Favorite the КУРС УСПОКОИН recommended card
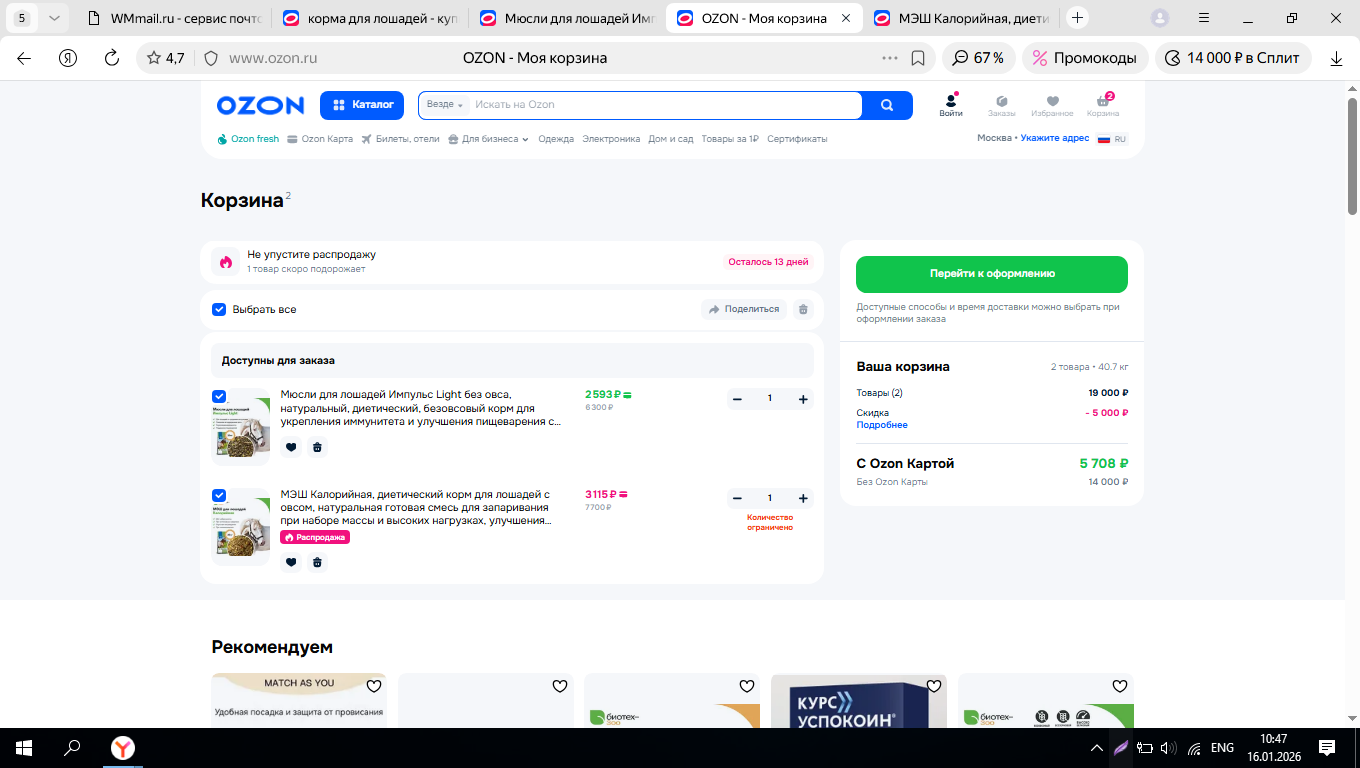 [933, 686]
